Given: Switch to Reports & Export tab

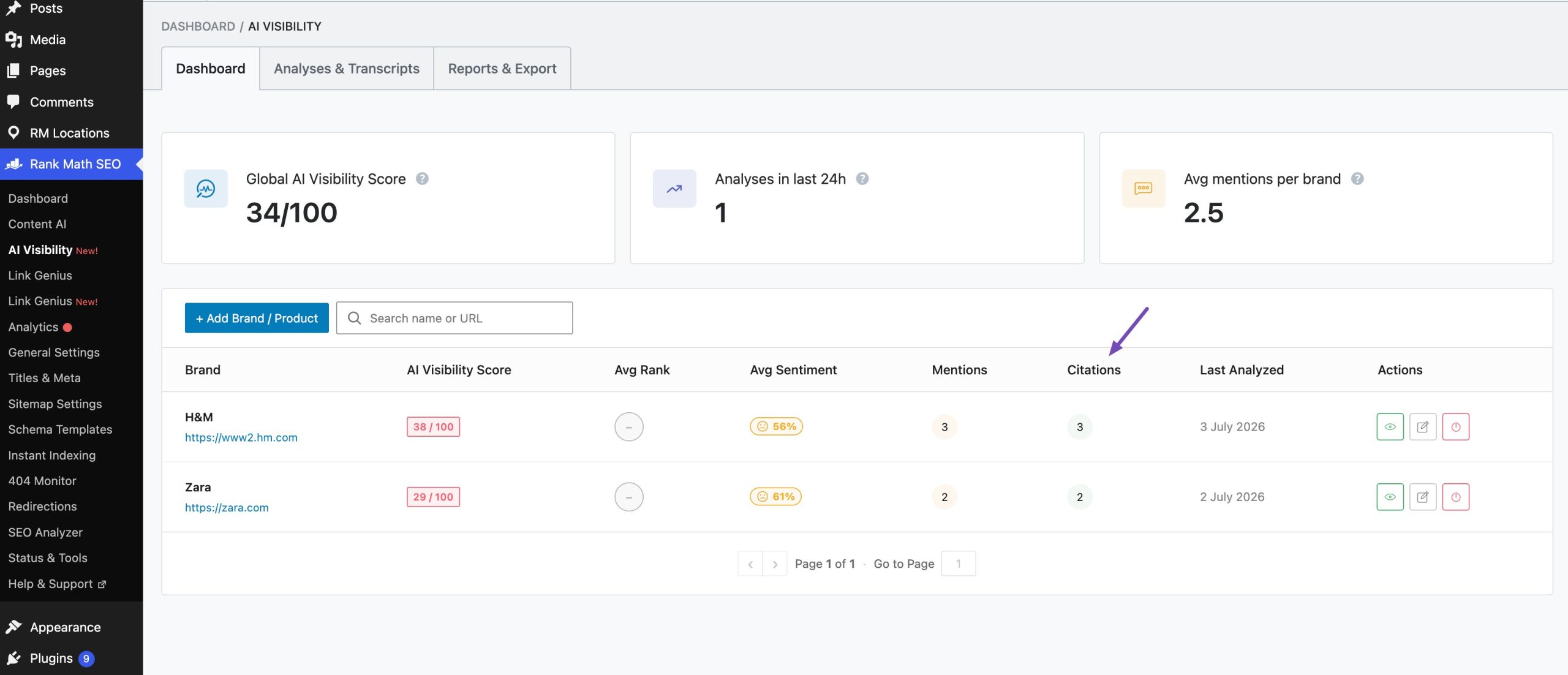Looking at the screenshot, I should point(502,69).
